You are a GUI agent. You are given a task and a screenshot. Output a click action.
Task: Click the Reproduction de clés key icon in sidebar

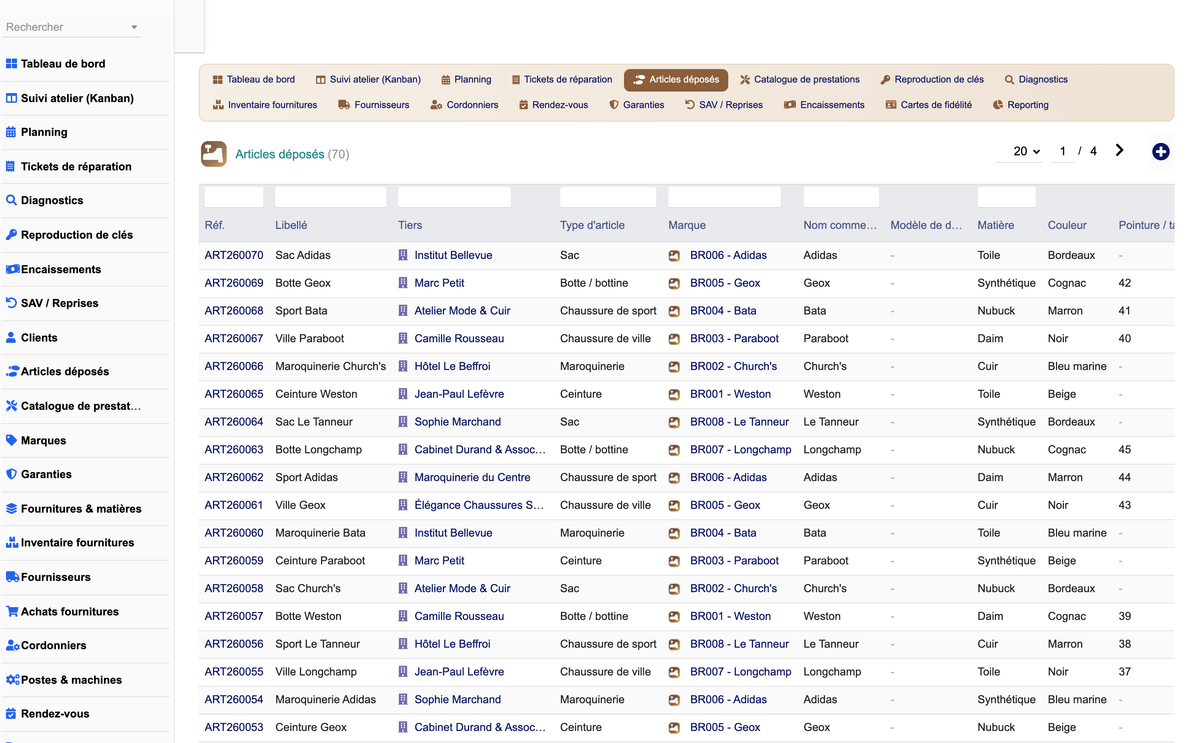pos(12,235)
